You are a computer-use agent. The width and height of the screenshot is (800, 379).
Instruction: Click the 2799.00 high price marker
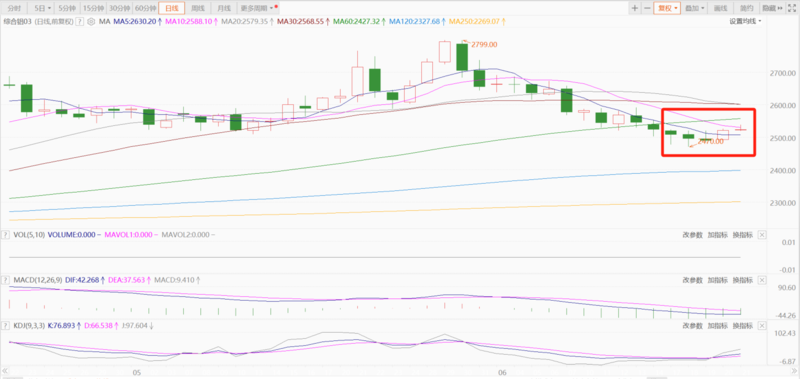(484, 45)
